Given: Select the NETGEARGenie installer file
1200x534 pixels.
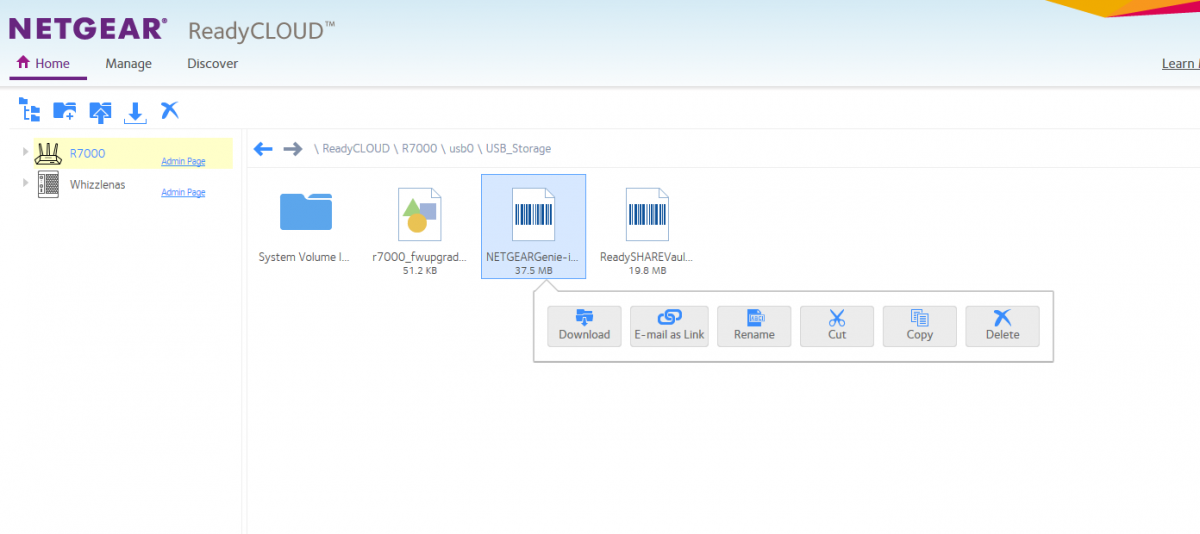Looking at the screenshot, I should point(533,227).
